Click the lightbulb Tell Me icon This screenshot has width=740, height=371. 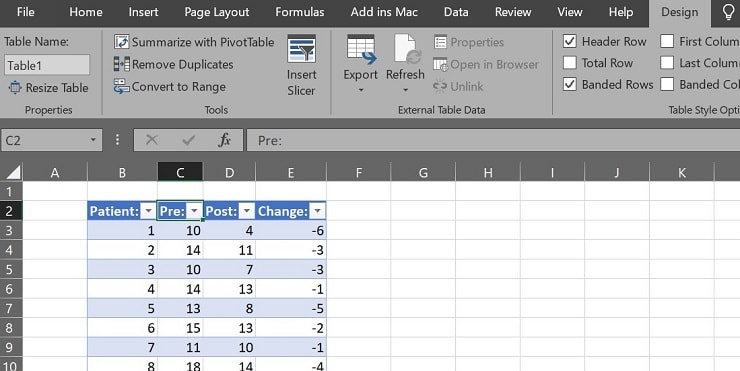pyautogui.click(x=729, y=13)
